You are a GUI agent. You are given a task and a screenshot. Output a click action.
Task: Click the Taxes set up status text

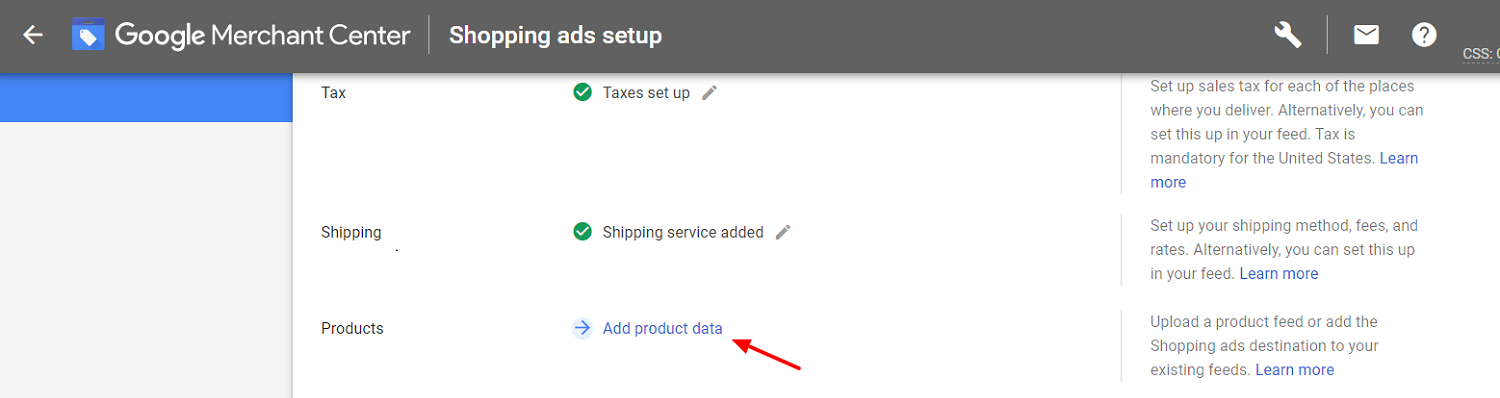pyautogui.click(x=646, y=93)
